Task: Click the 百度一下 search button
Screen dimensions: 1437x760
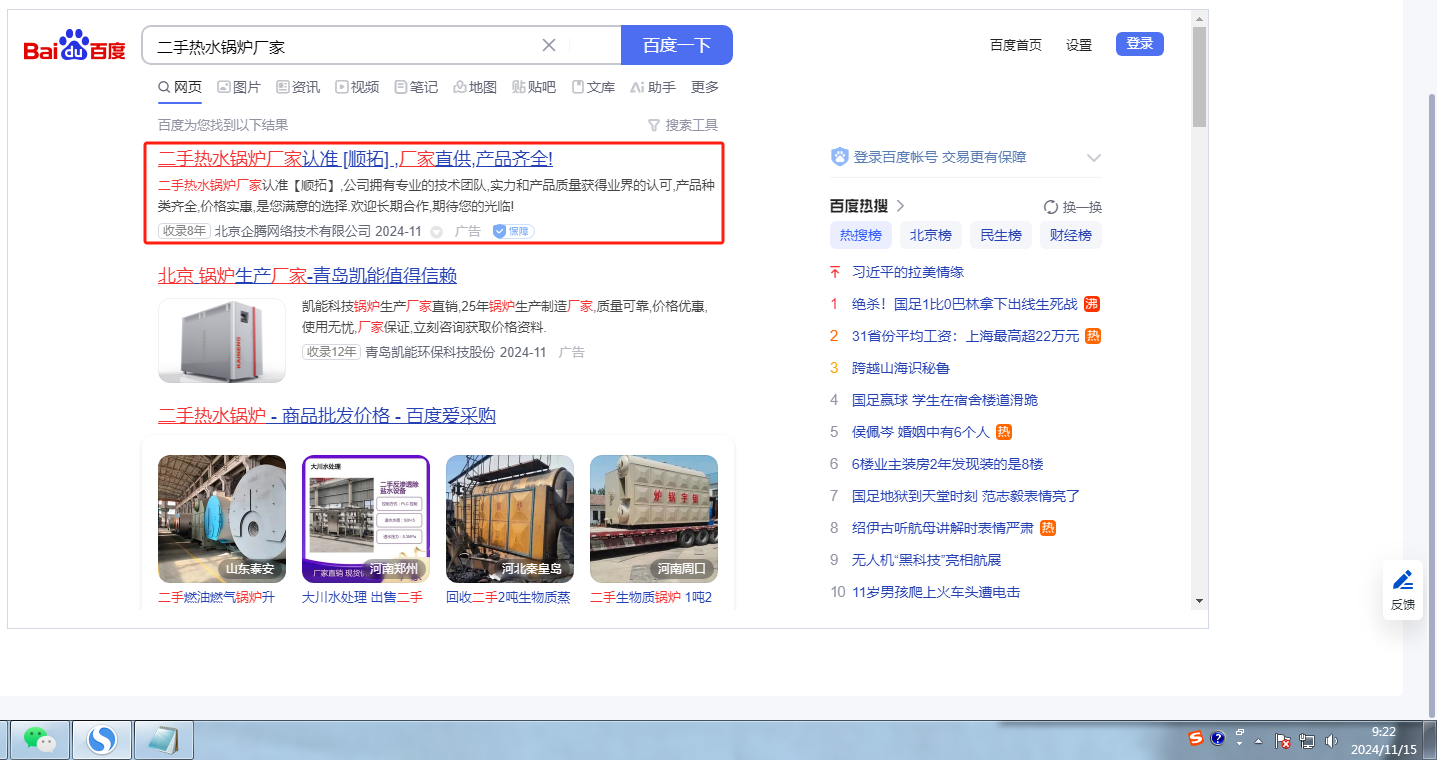Action: [676, 45]
